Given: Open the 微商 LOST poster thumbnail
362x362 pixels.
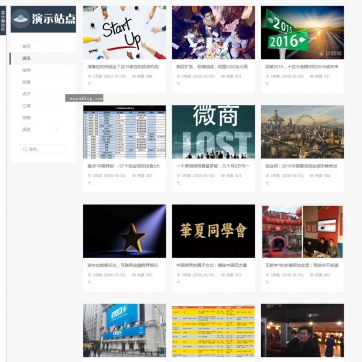Looking at the screenshot, I should coord(213,132).
